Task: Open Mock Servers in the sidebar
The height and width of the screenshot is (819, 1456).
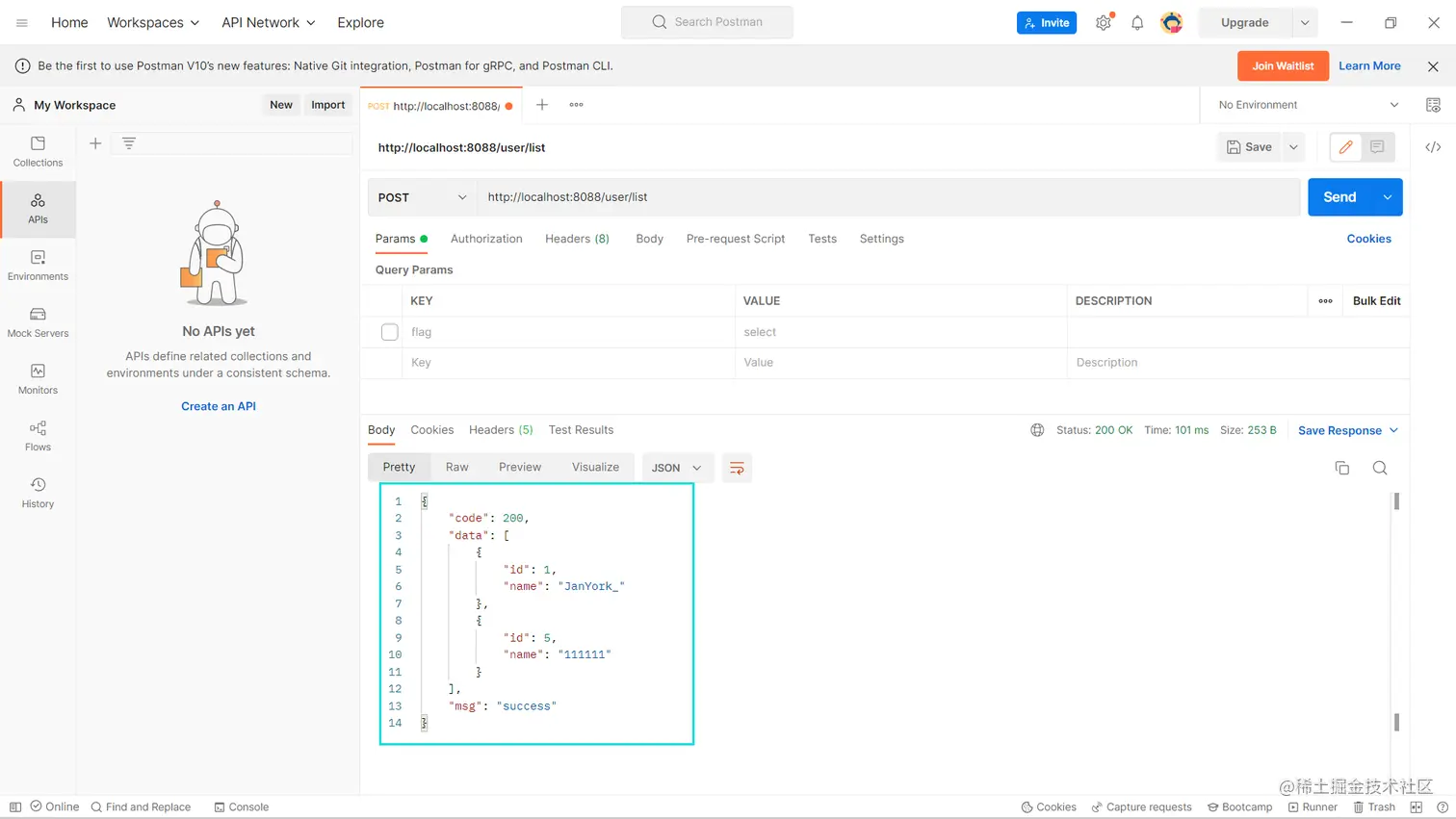Action: pyautogui.click(x=38, y=321)
